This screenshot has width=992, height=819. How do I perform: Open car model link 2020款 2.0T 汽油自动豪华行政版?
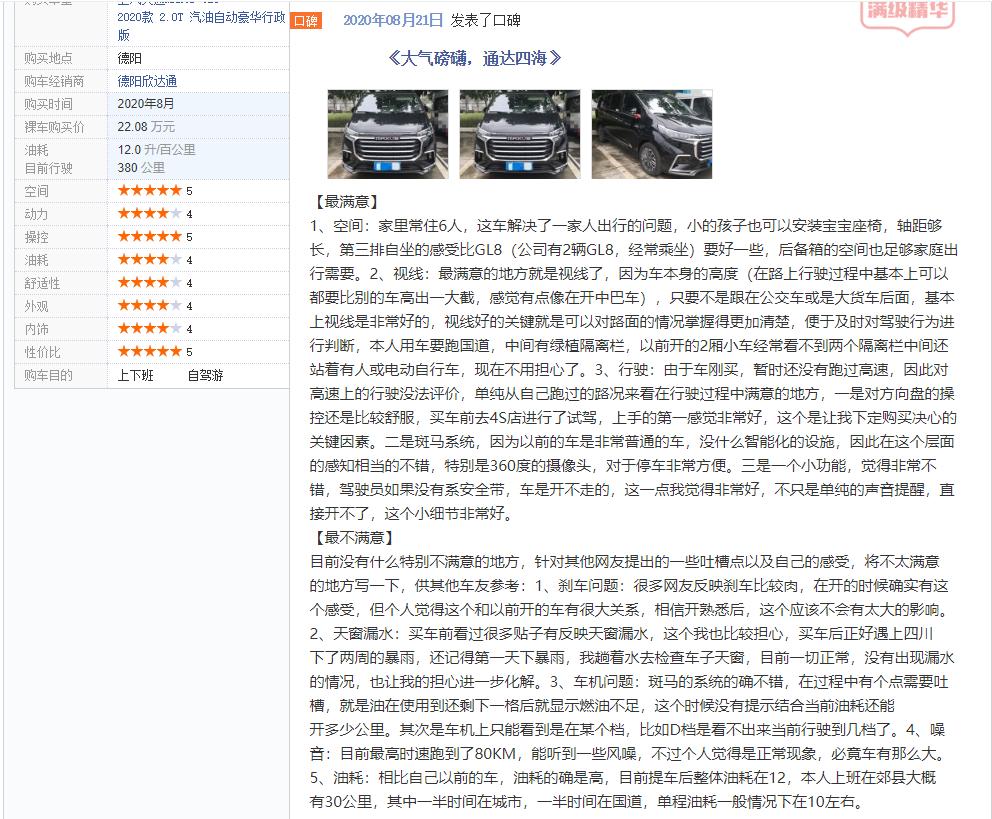pos(201,26)
